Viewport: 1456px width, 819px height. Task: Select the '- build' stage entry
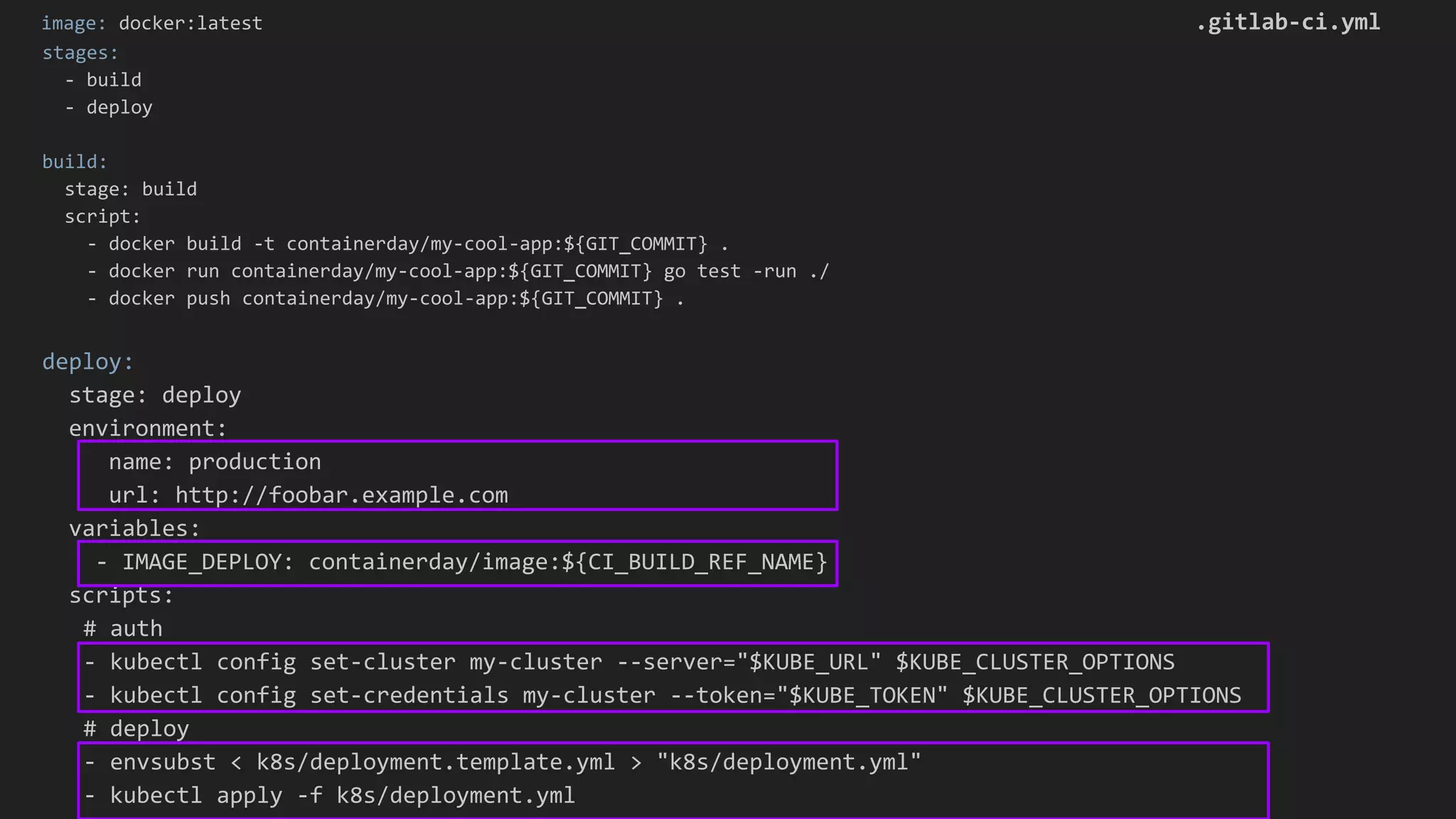click(x=103, y=80)
